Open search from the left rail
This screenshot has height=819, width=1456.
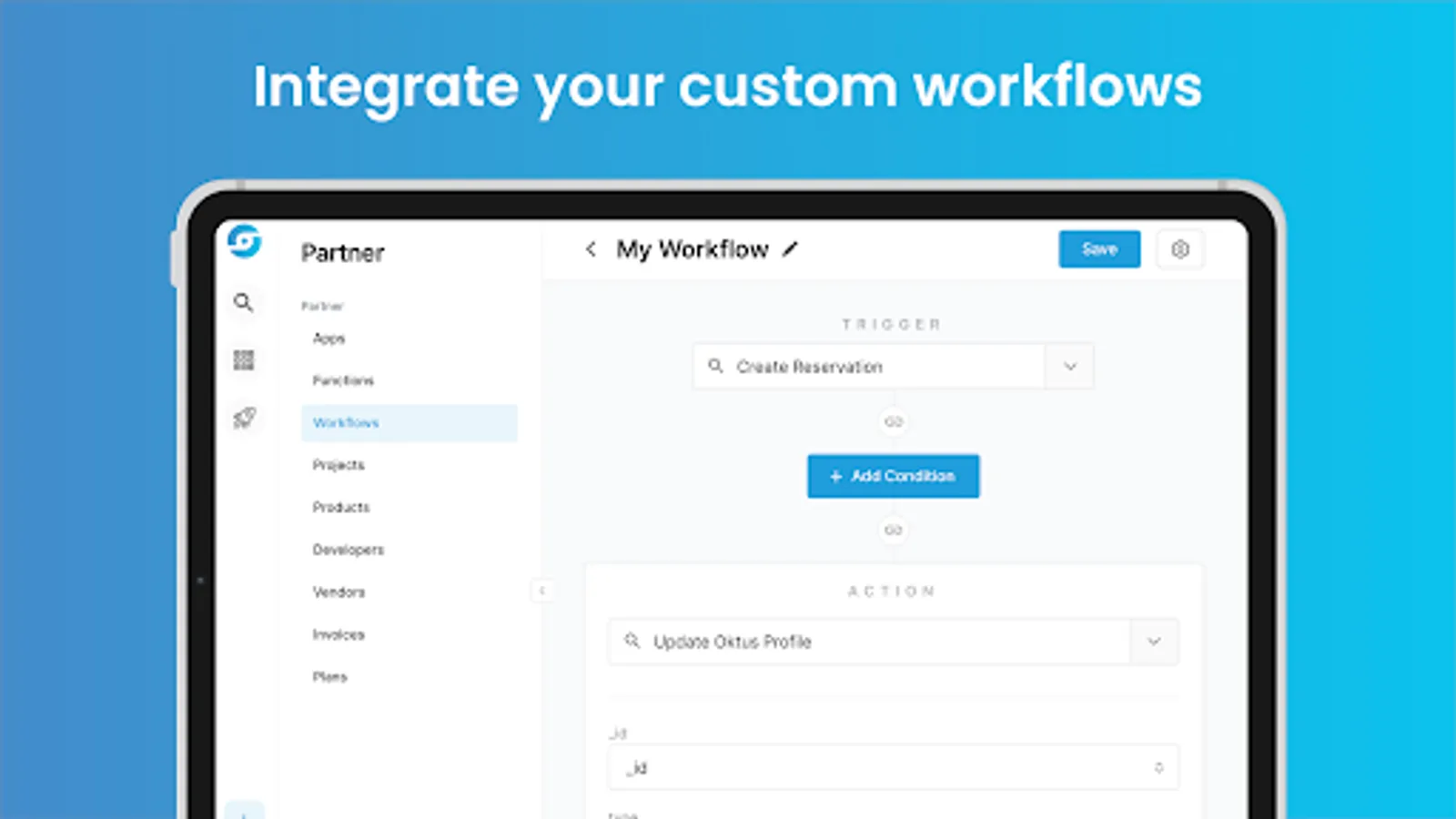[243, 302]
